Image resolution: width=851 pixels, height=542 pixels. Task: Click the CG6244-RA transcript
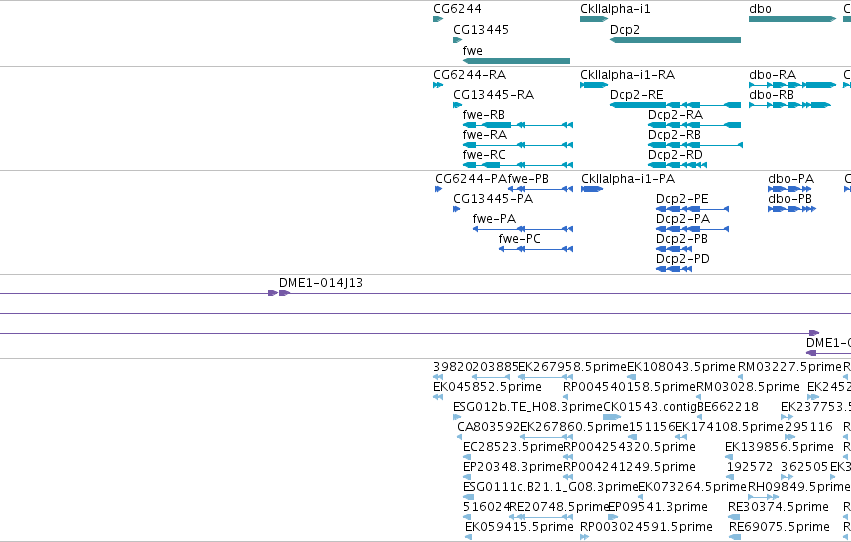tap(438, 85)
